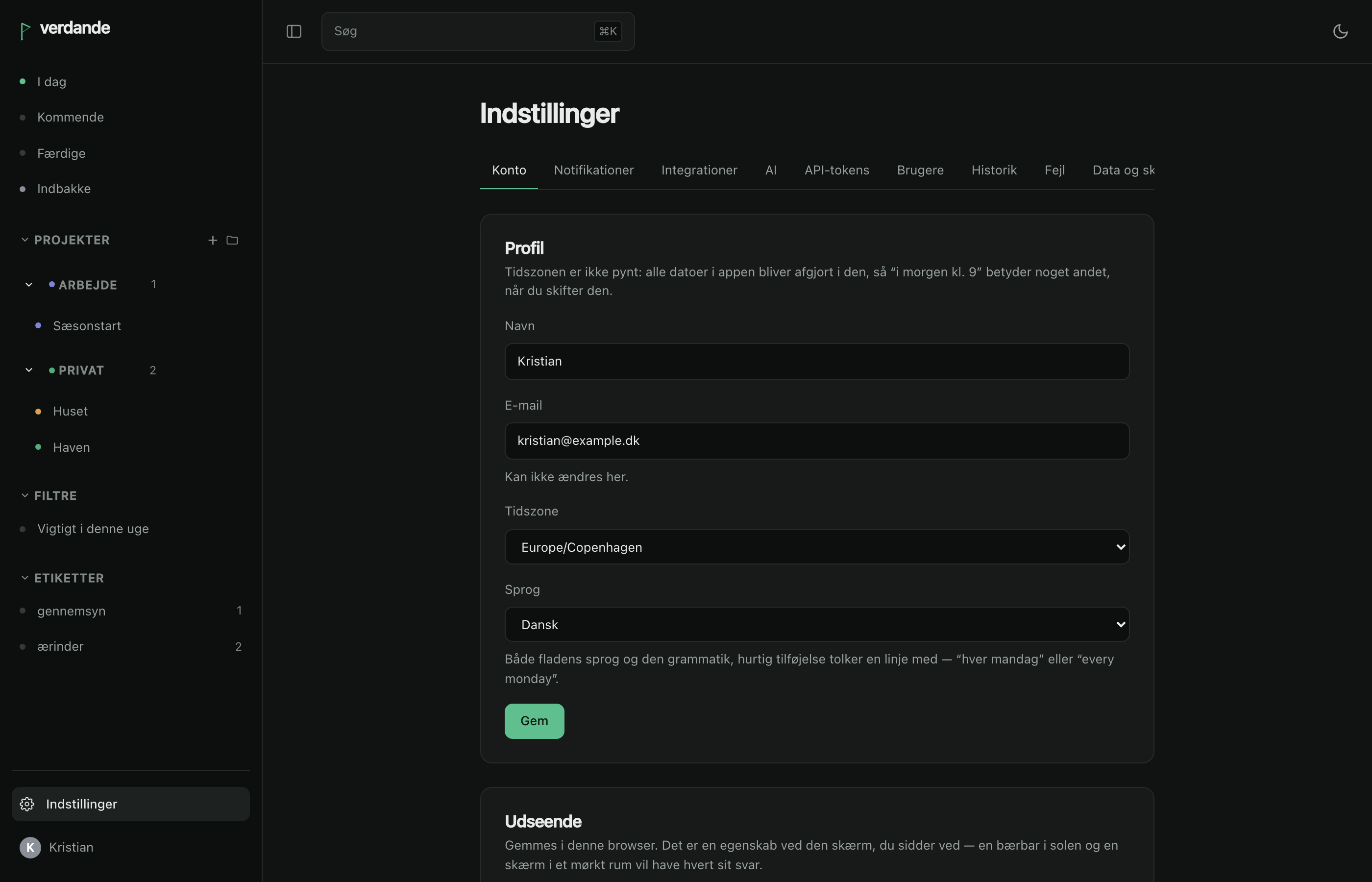Image resolution: width=1372 pixels, height=882 pixels.
Task: Open the Kristian avatar icon
Action: 30,848
